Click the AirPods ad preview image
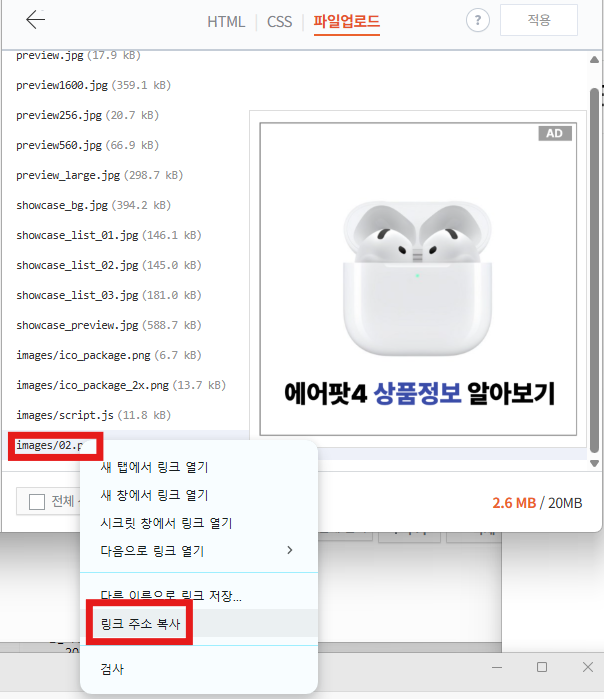This screenshot has height=699, width=604. click(418, 279)
